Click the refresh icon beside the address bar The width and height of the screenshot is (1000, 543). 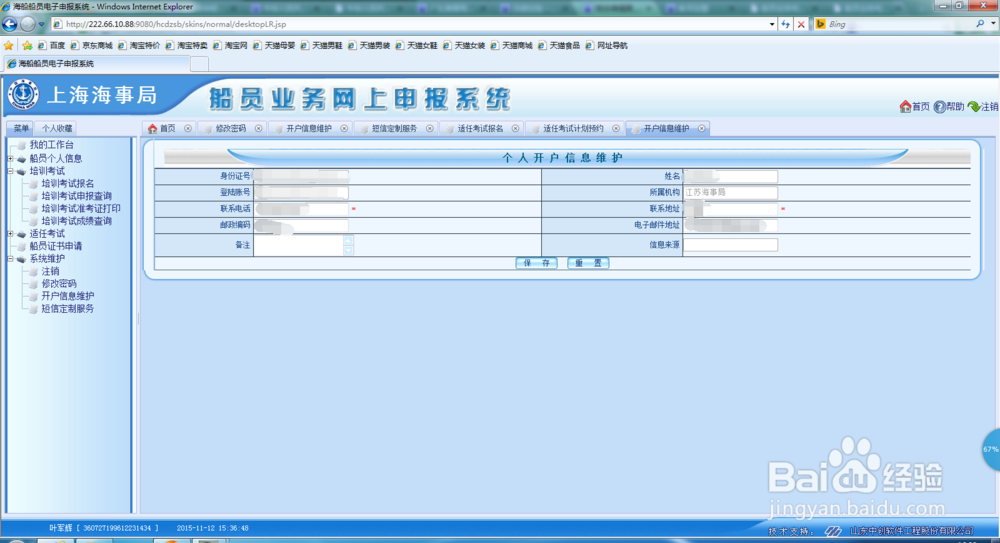(786, 24)
